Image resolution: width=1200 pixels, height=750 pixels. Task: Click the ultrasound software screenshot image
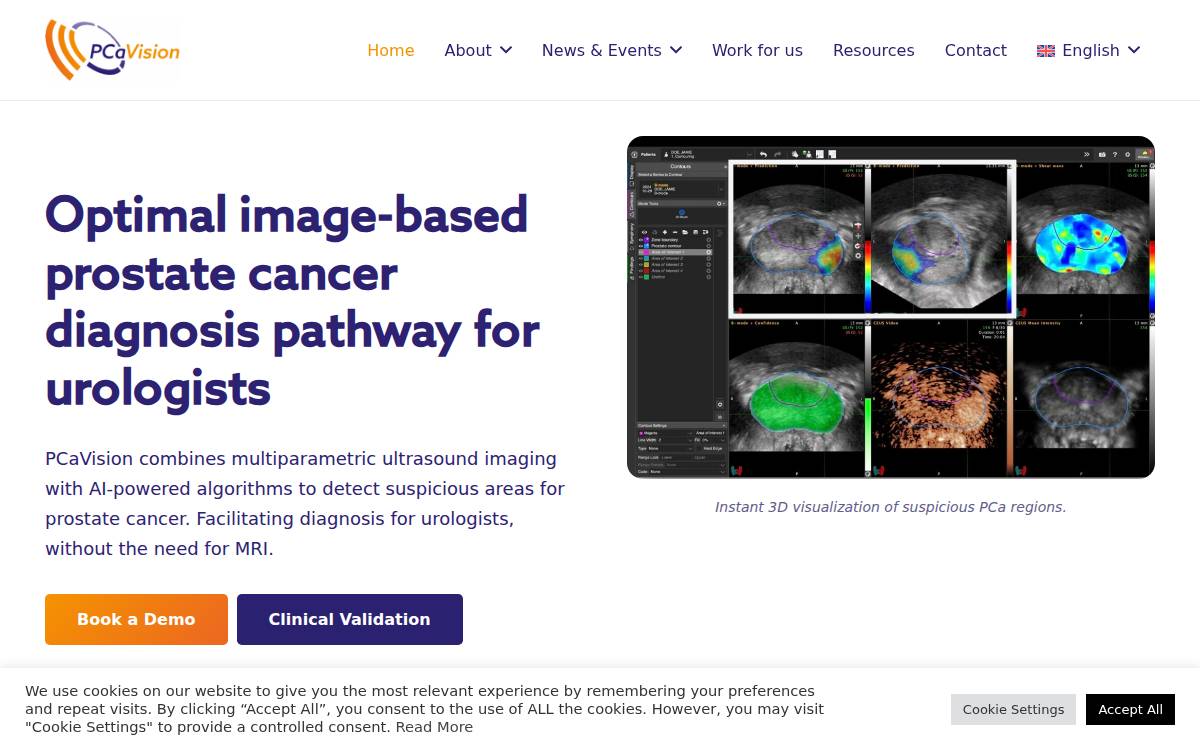point(891,307)
